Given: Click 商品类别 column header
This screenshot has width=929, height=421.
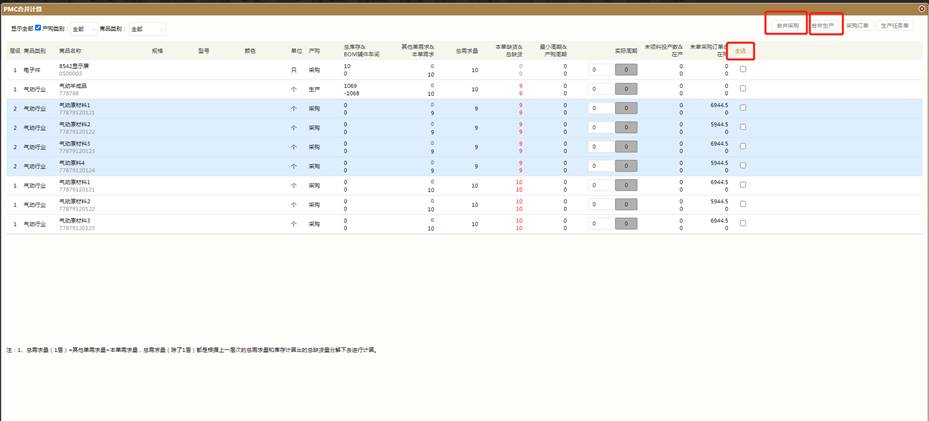Looking at the screenshot, I should tap(34, 52).
